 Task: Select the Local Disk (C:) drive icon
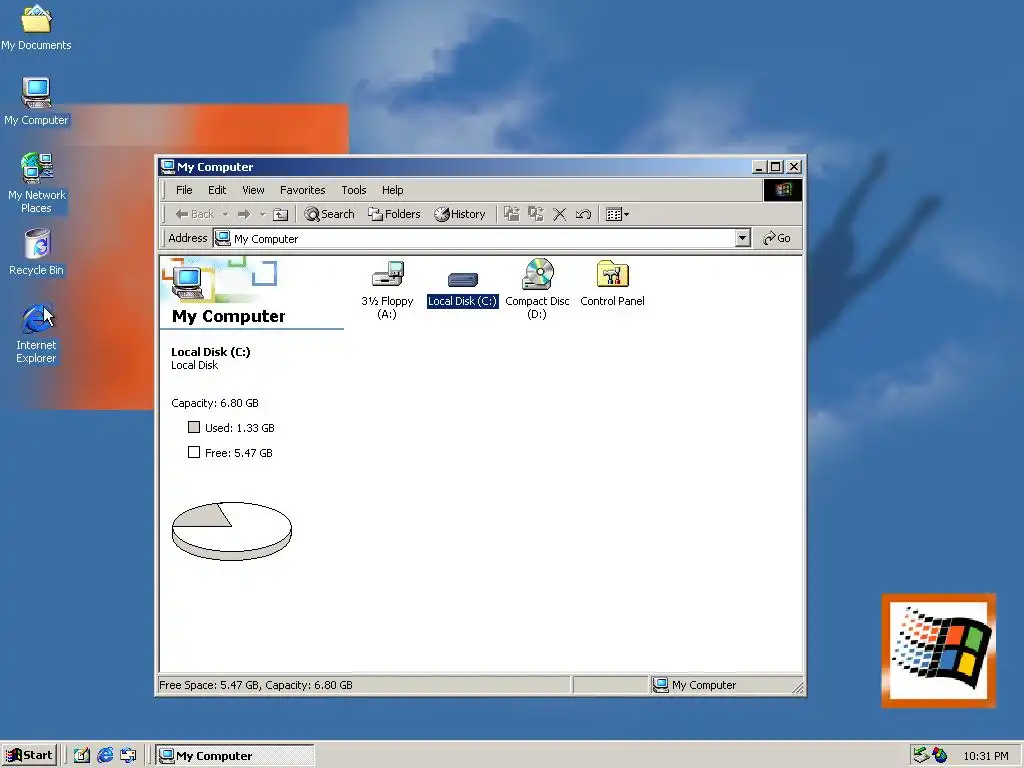462,280
